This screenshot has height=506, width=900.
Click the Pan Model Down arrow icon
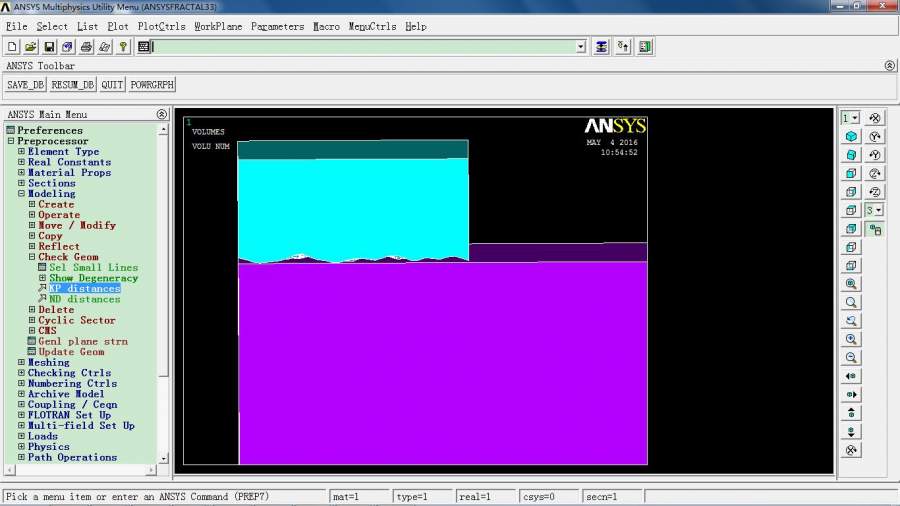[851, 431]
